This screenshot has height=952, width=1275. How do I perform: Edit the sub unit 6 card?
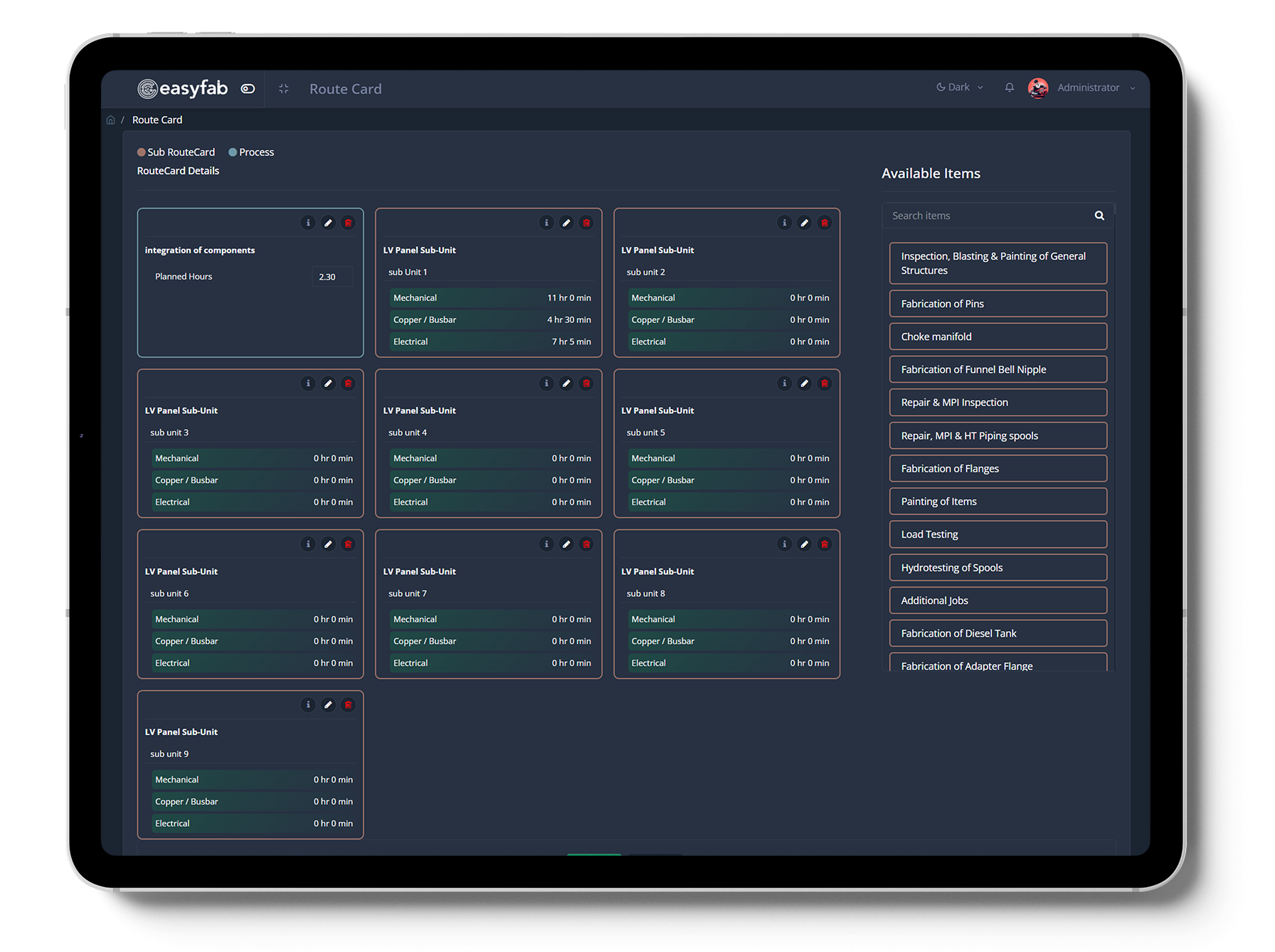tap(328, 544)
